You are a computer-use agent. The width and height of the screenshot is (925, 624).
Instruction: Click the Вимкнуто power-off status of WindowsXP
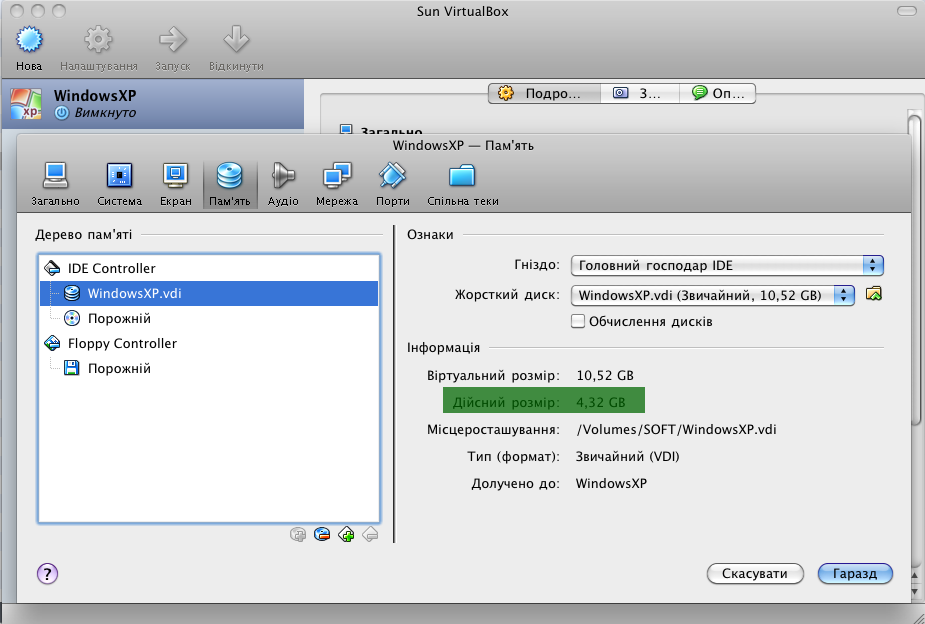96,113
